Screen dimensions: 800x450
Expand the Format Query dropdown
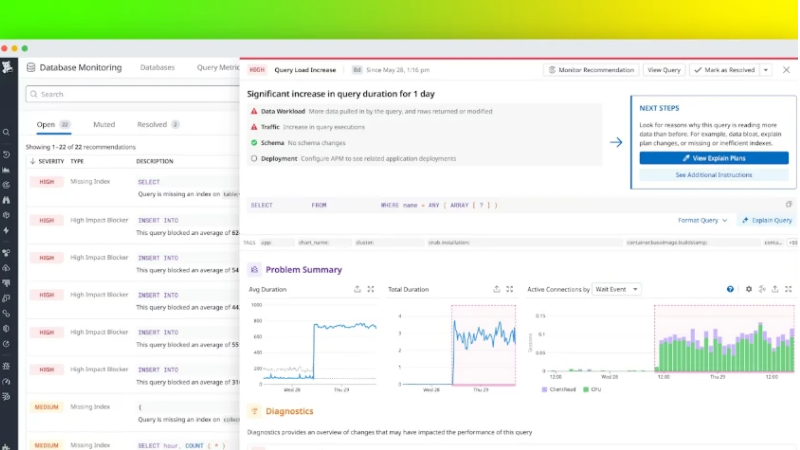coord(703,220)
